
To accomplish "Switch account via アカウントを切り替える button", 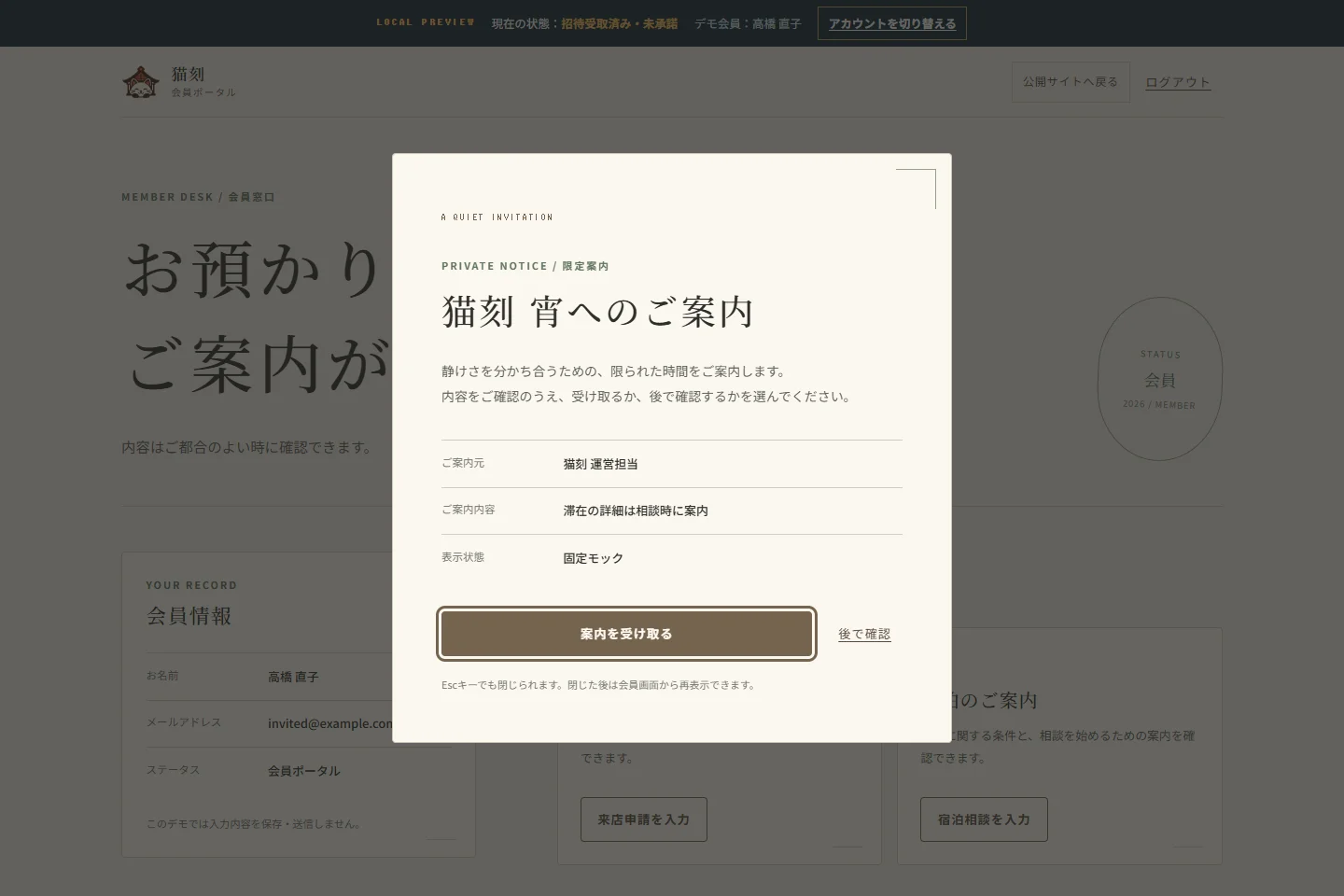I will pyautogui.click(x=891, y=23).
